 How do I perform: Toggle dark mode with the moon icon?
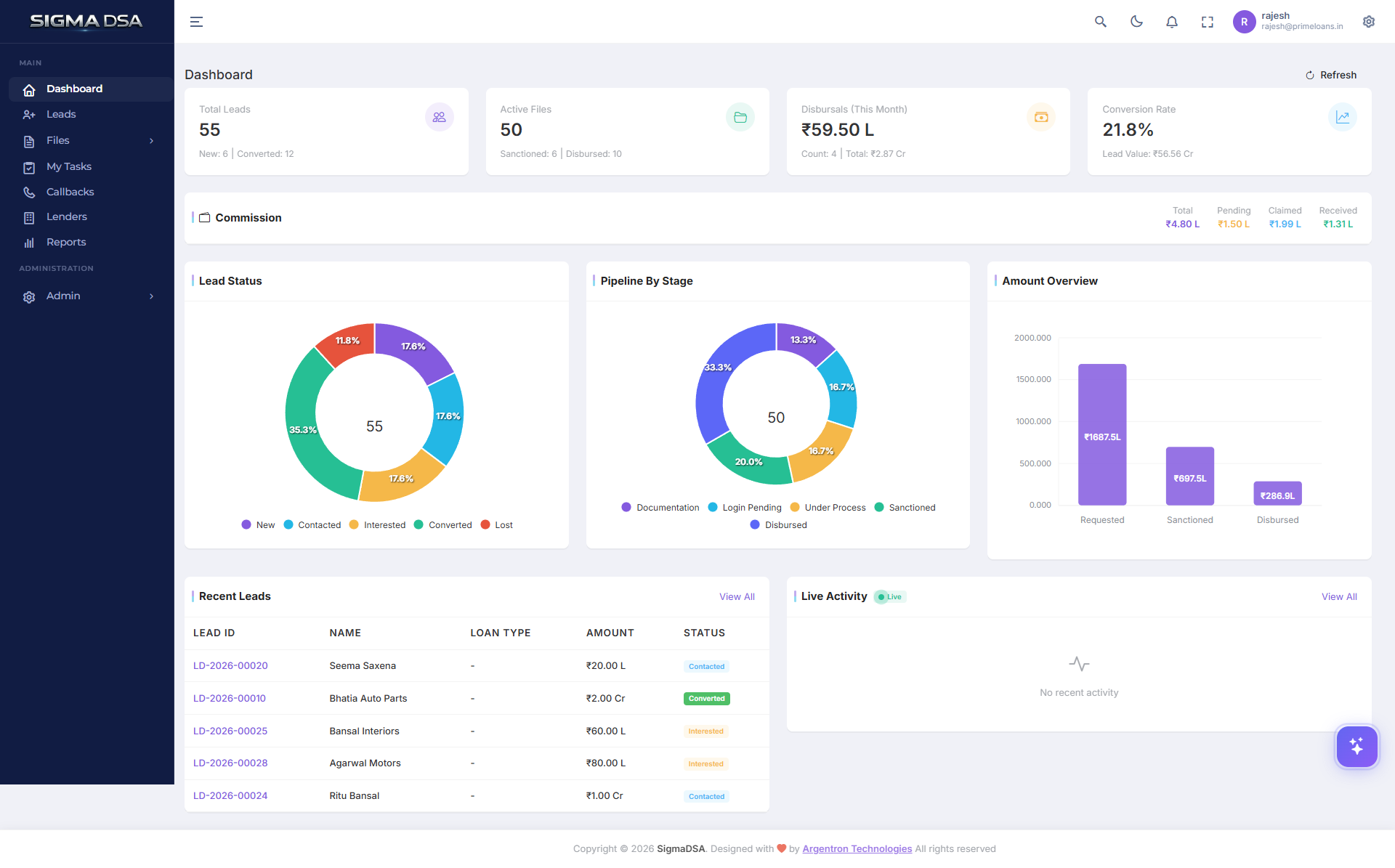tap(1136, 22)
